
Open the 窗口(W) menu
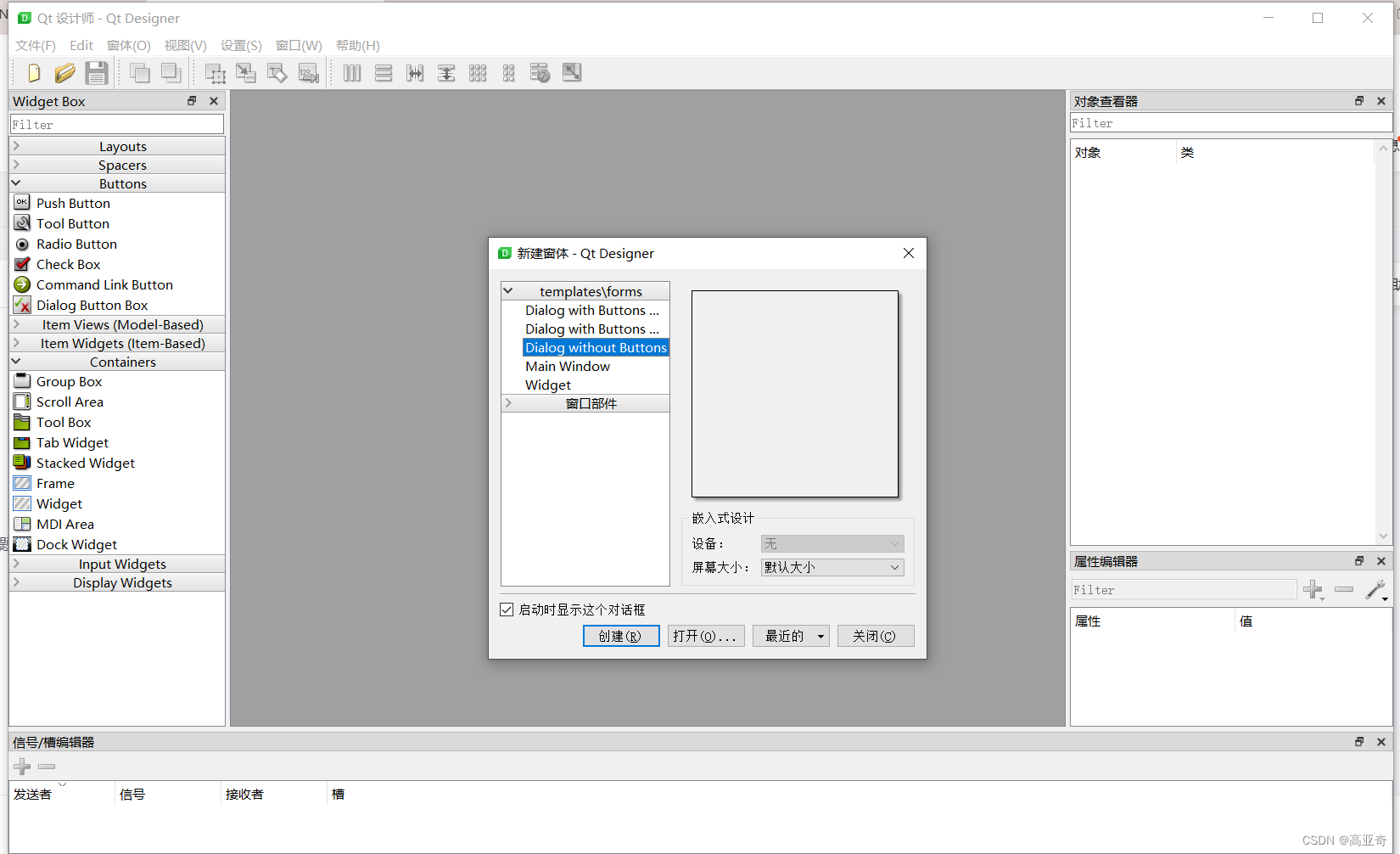click(x=299, y=45)
